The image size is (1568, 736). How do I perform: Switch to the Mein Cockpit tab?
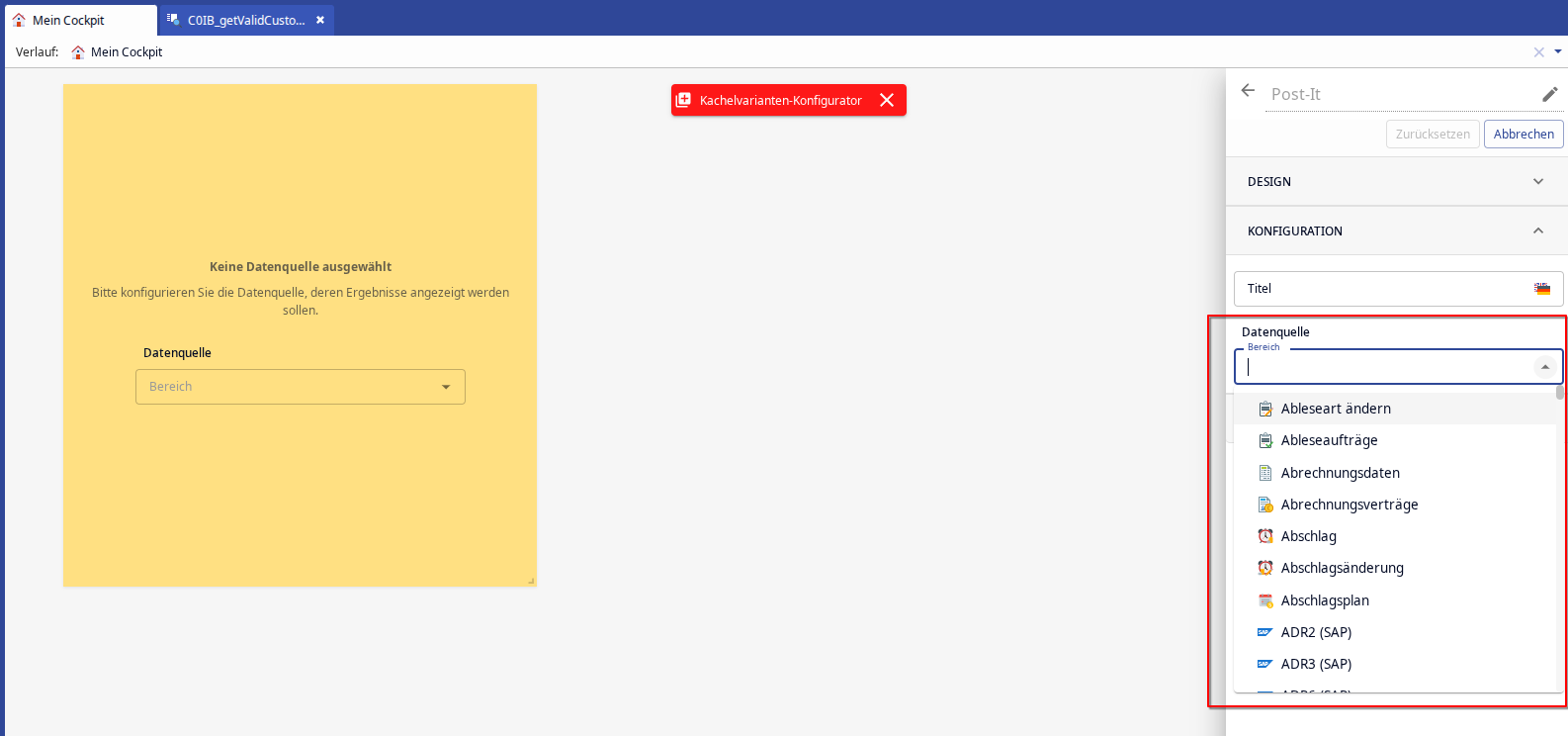click(x=68, y=20)
